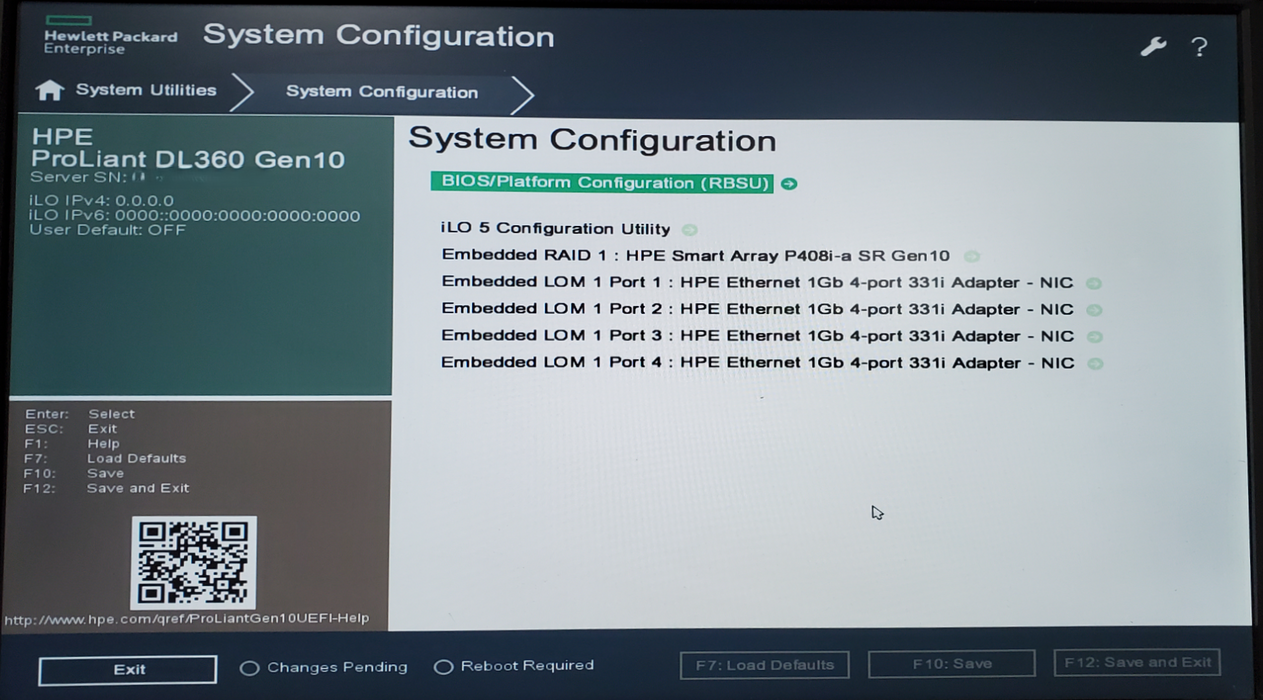
Task: Click the wrench settings icon
Action: coord(1153,46)
